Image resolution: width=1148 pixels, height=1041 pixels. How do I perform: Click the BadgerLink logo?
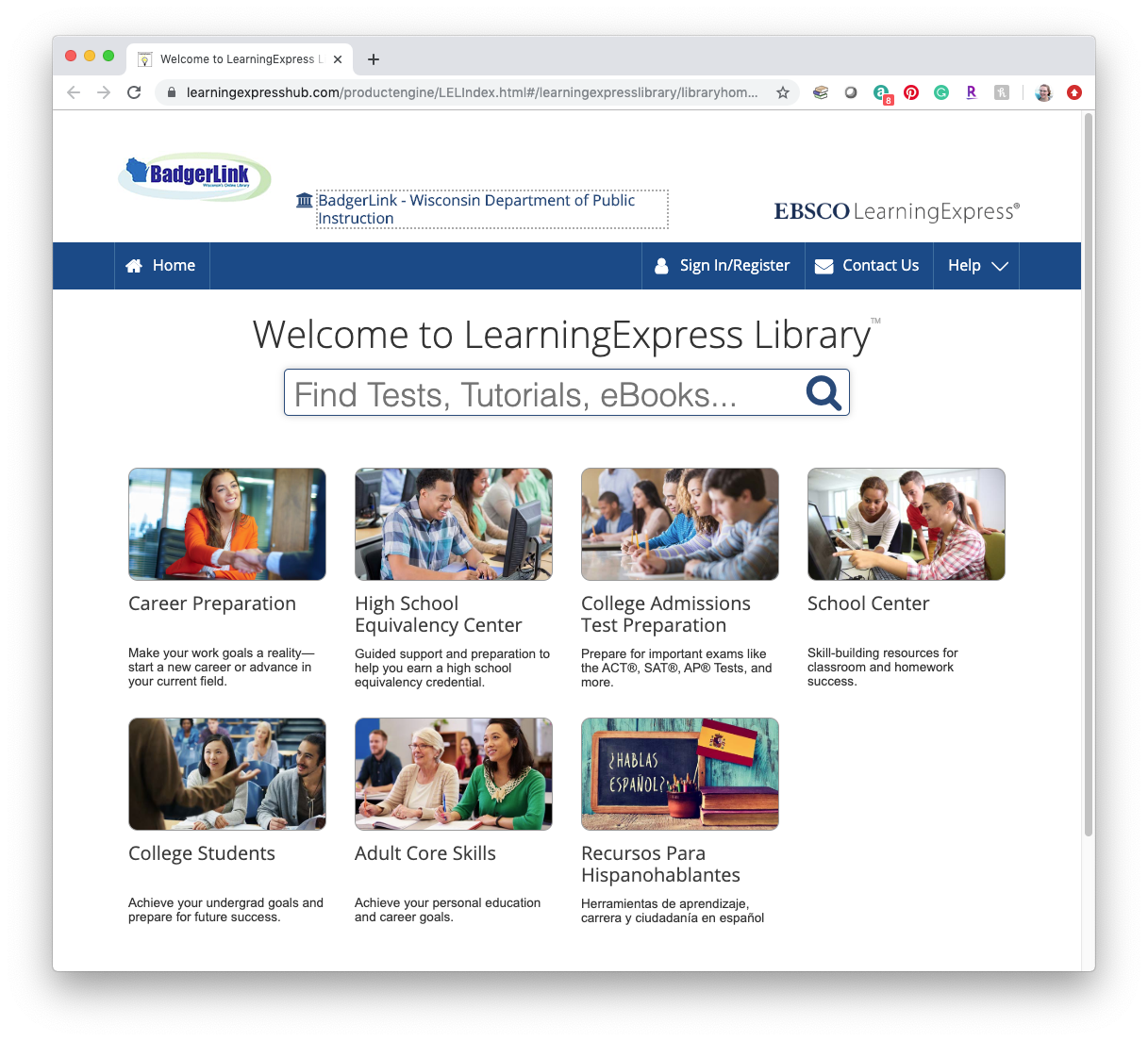(195, 176)
